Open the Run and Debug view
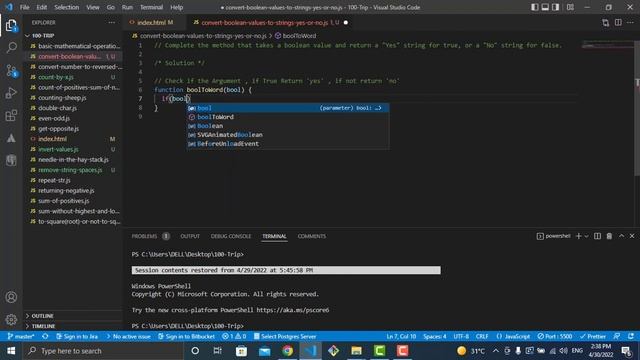640x360 pixels. (11, 93)
